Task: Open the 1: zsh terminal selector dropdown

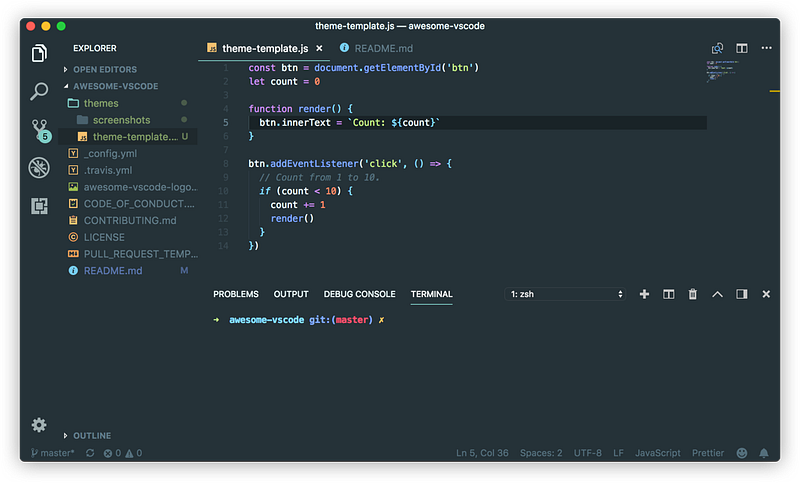Action: click(565, 294)
